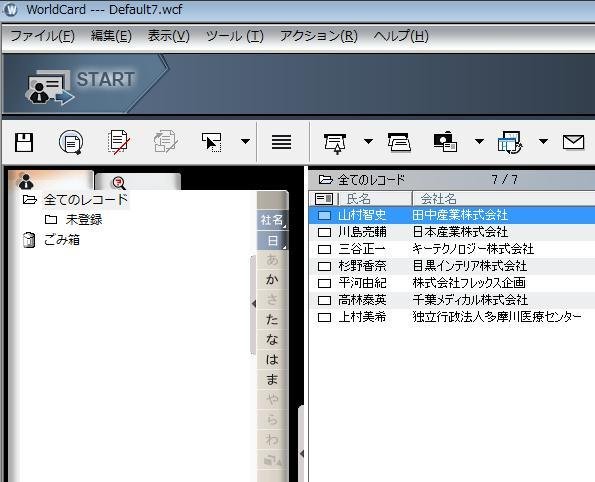Check the box for 三谷正一
Screen dimensions: 595x482
click(324, 249)
